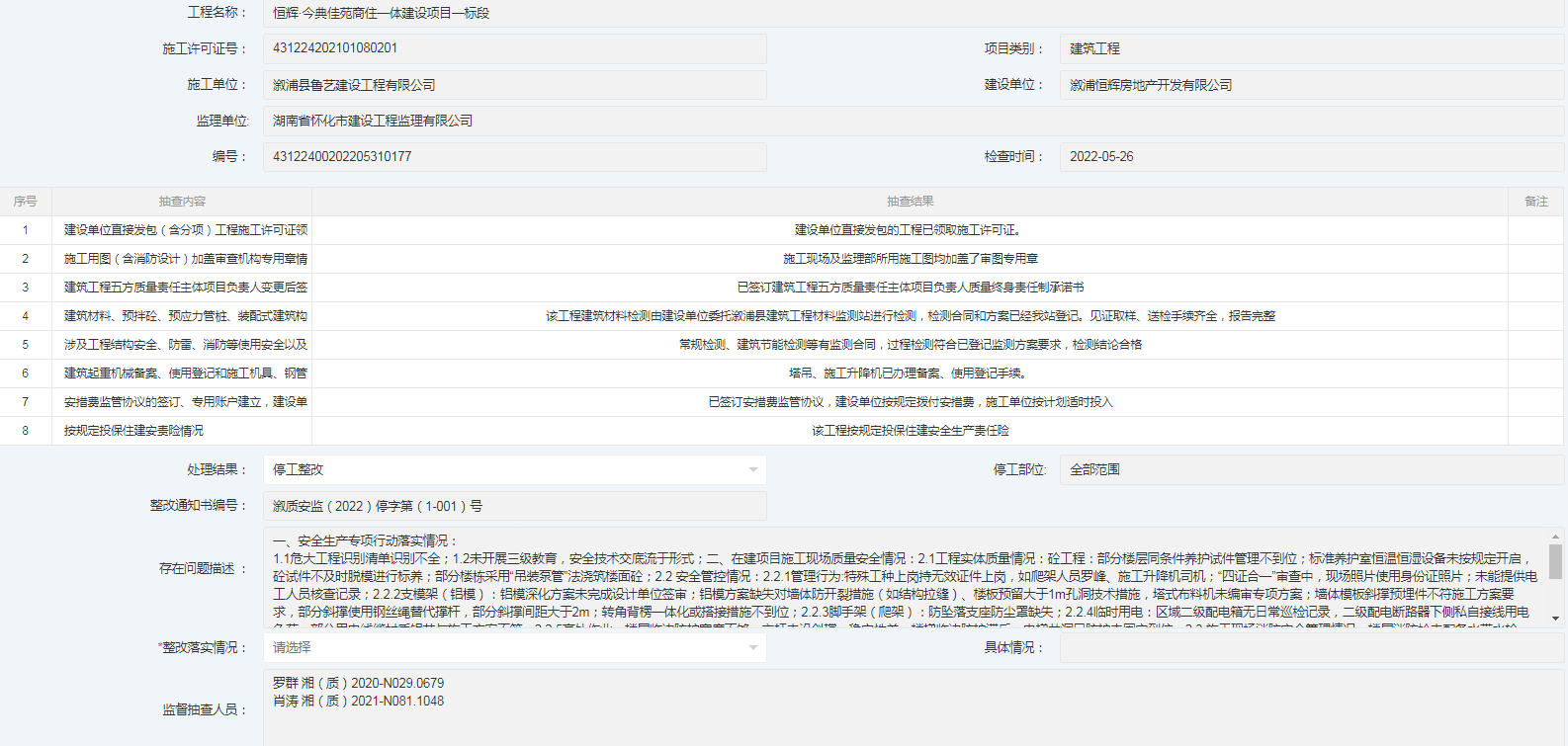Click the 备注 cell of row 8
The image size is (1568, 746).
(1536, 431)
